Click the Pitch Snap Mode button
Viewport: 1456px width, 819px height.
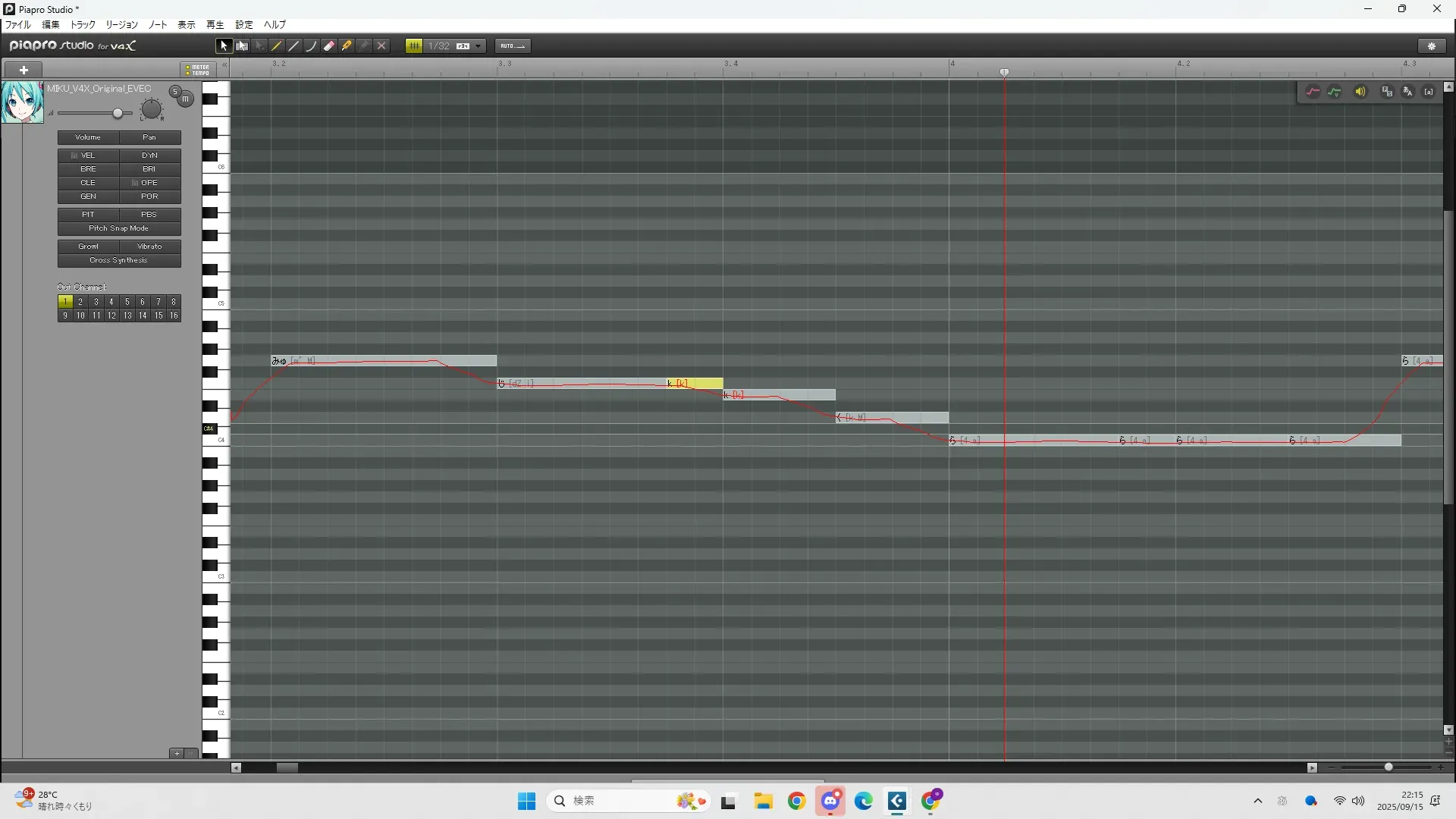[119, 228]
